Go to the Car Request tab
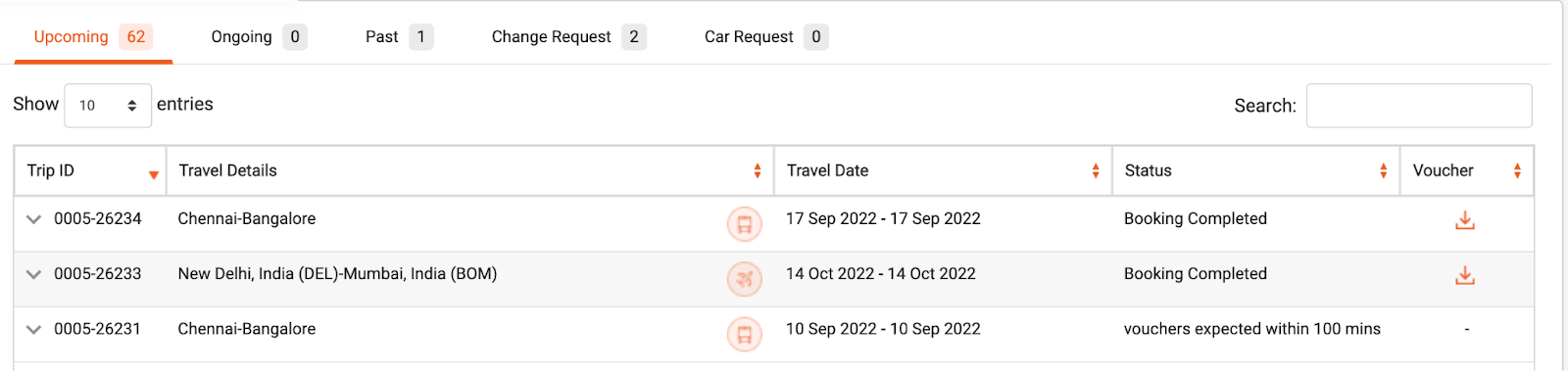The image size is (1568, 371). pyautogui.click(x=766, y=37)
